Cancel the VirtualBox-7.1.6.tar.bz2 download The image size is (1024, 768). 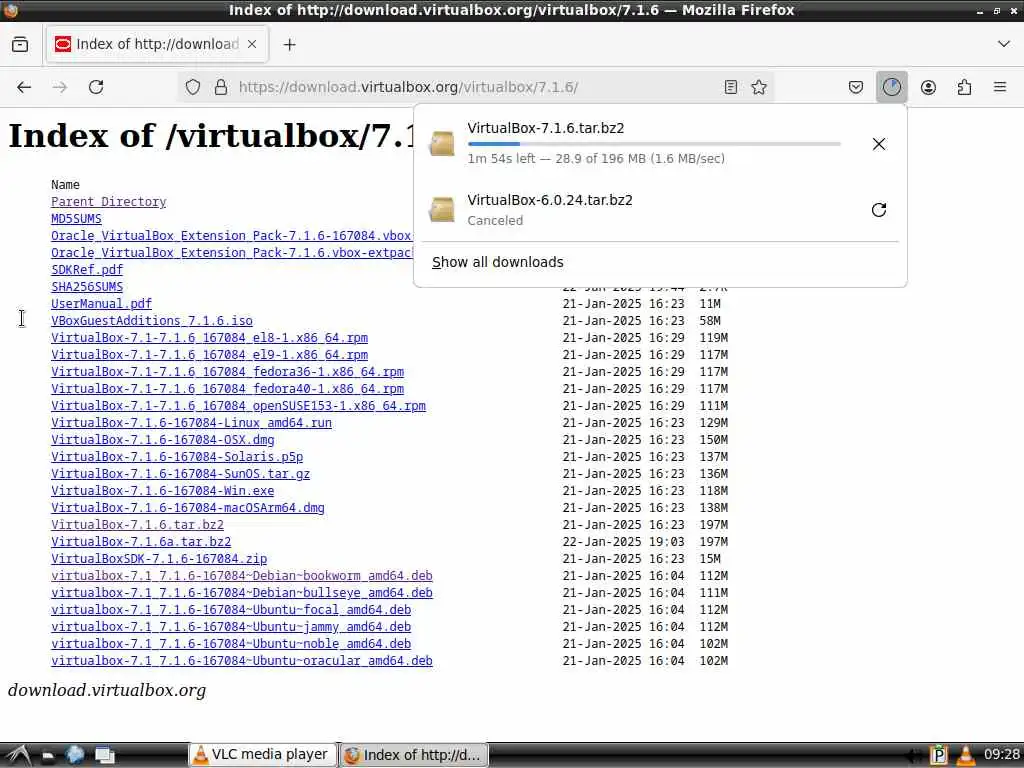pyautogui.click(x=878, y=144)
